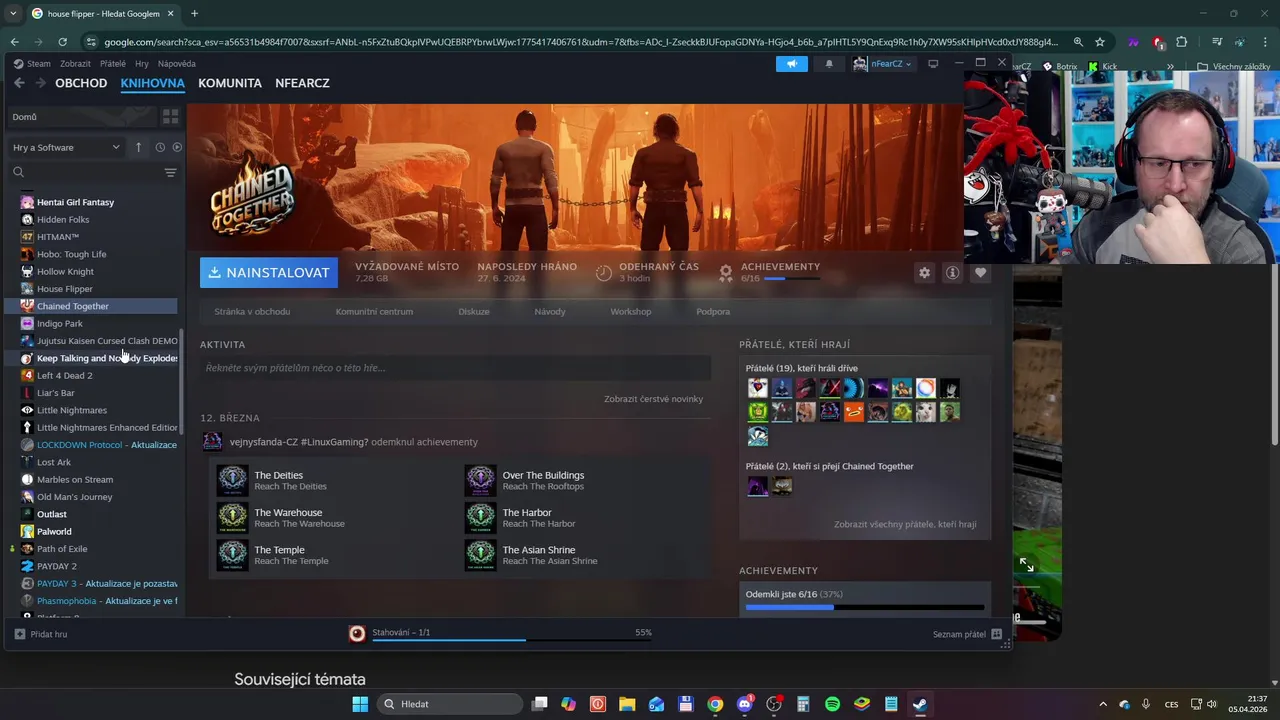Image resolution: width=1280 pixels, height=720 pixels.
Task: Open the Nápověda menu
Action: coord(177,63)
